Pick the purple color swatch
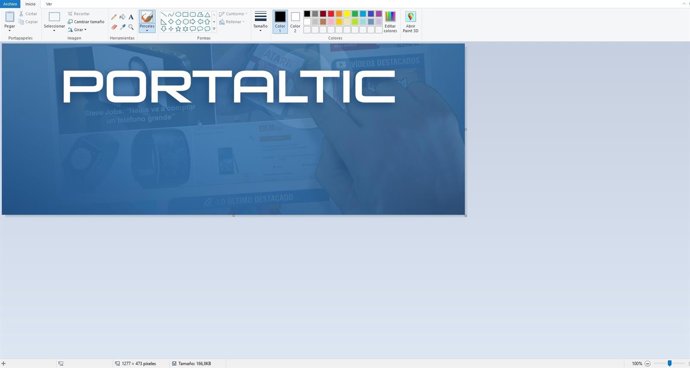The image size is (690, 368). pos(379,14)
